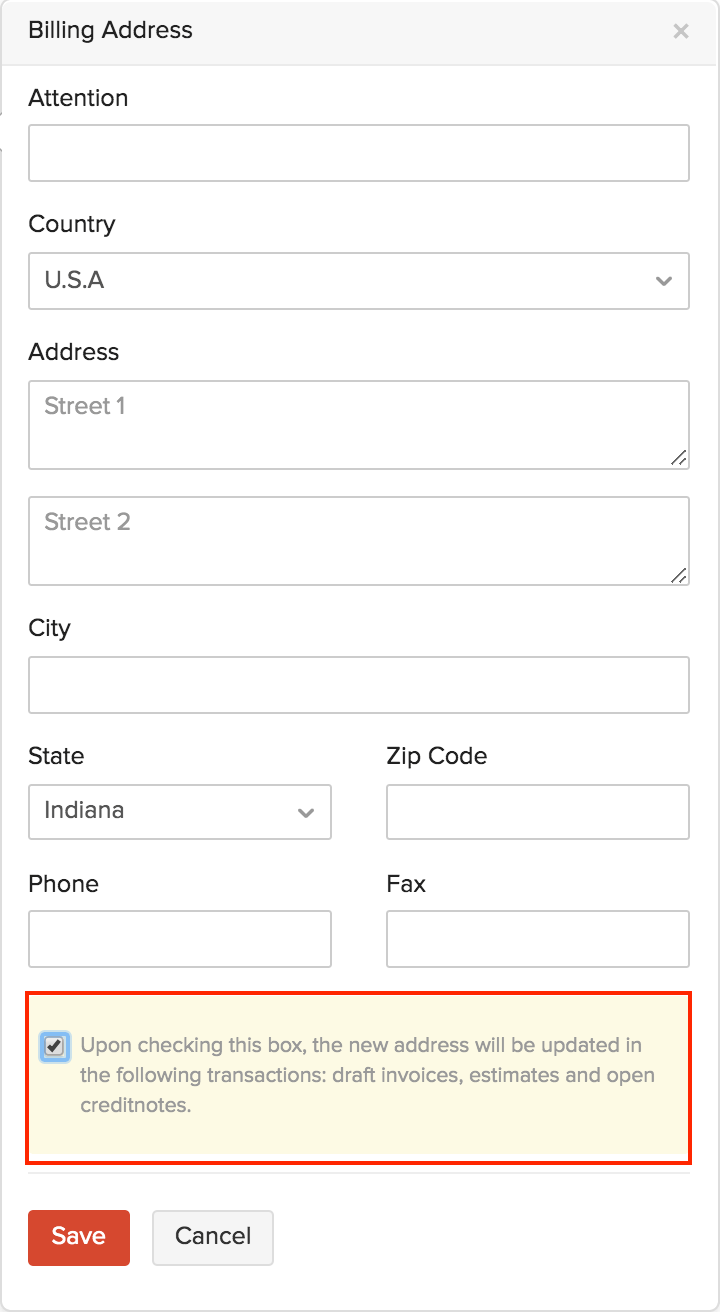Click the City input field
Image resolution: width=720 pixels, height=1312 pixels.
pos(359,684)
